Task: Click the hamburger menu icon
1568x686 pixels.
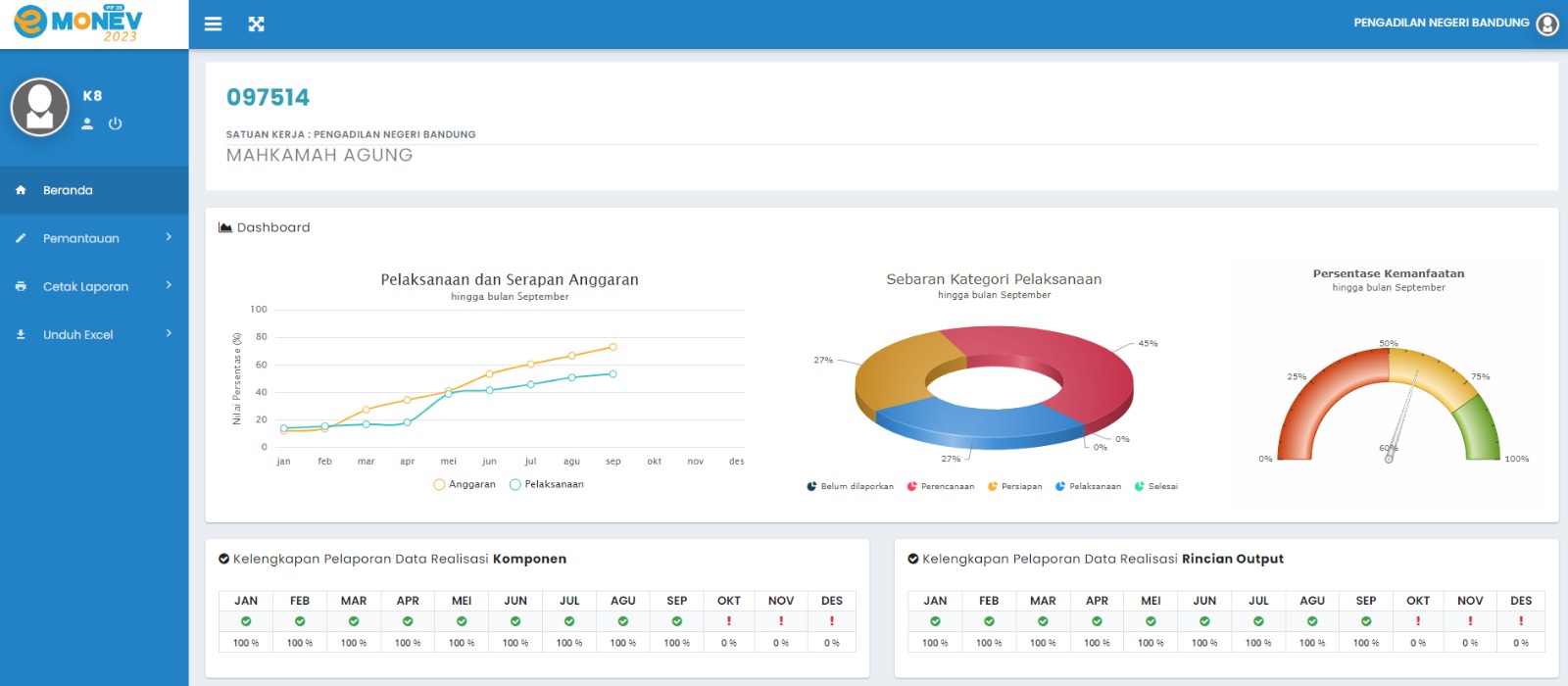Action: [213, 24]
